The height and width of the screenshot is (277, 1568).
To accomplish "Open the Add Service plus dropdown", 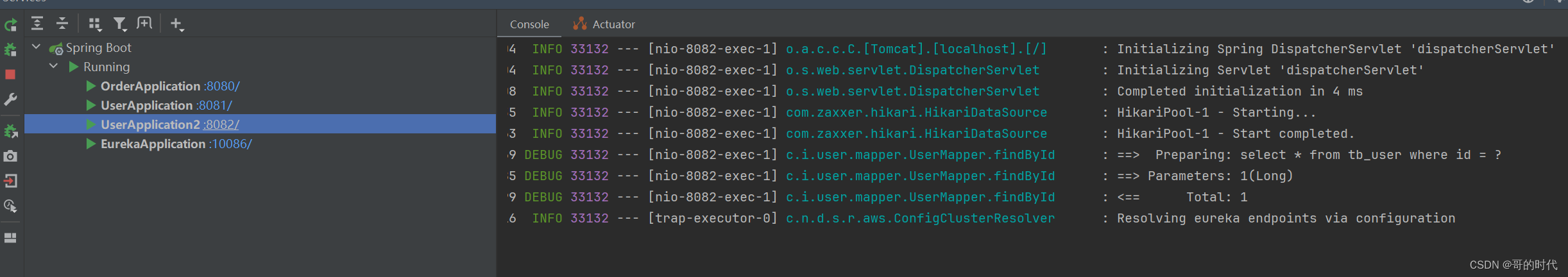I will coord(176,24).
